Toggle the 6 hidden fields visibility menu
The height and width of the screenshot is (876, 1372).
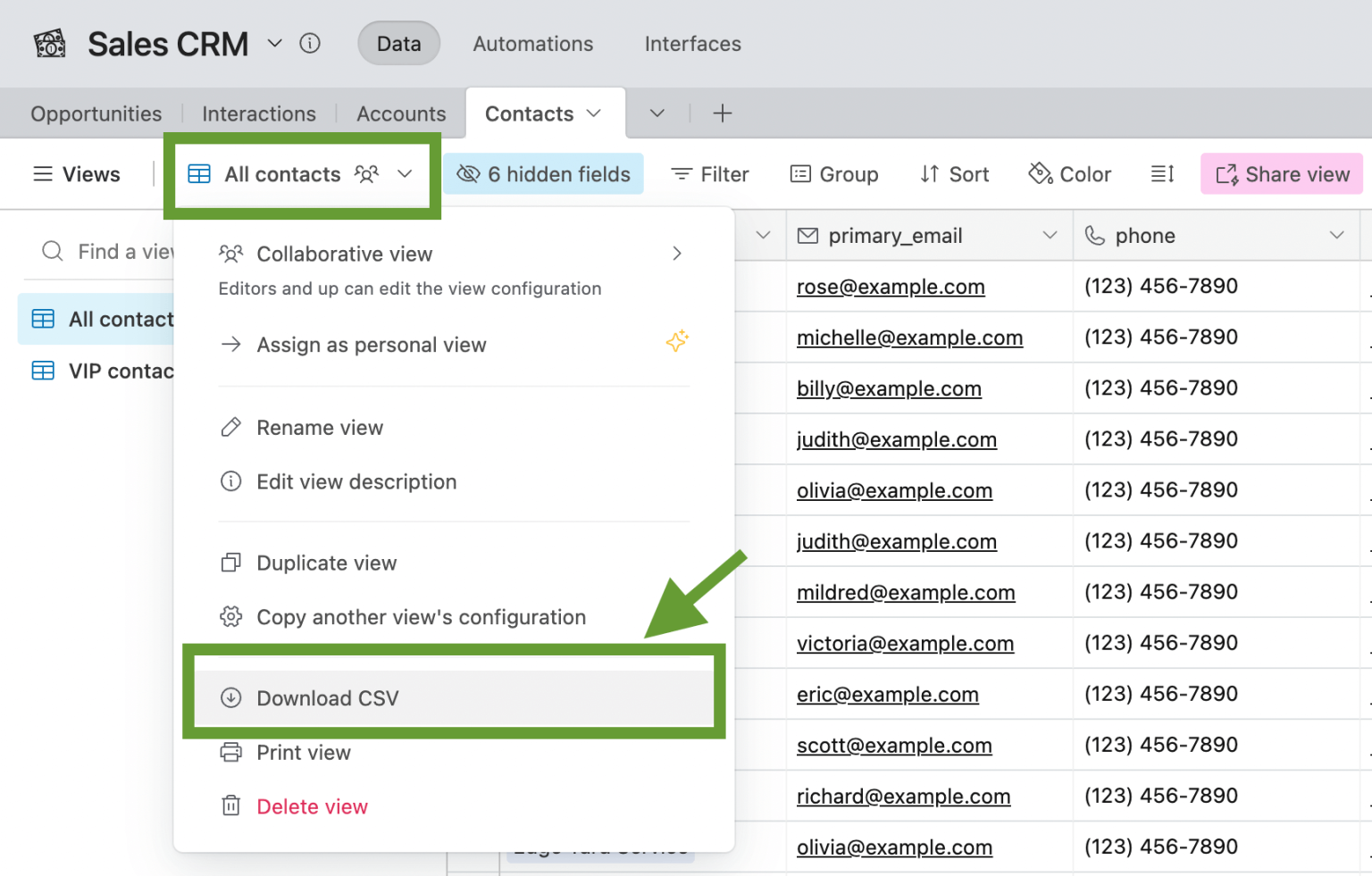coord(544,174)
